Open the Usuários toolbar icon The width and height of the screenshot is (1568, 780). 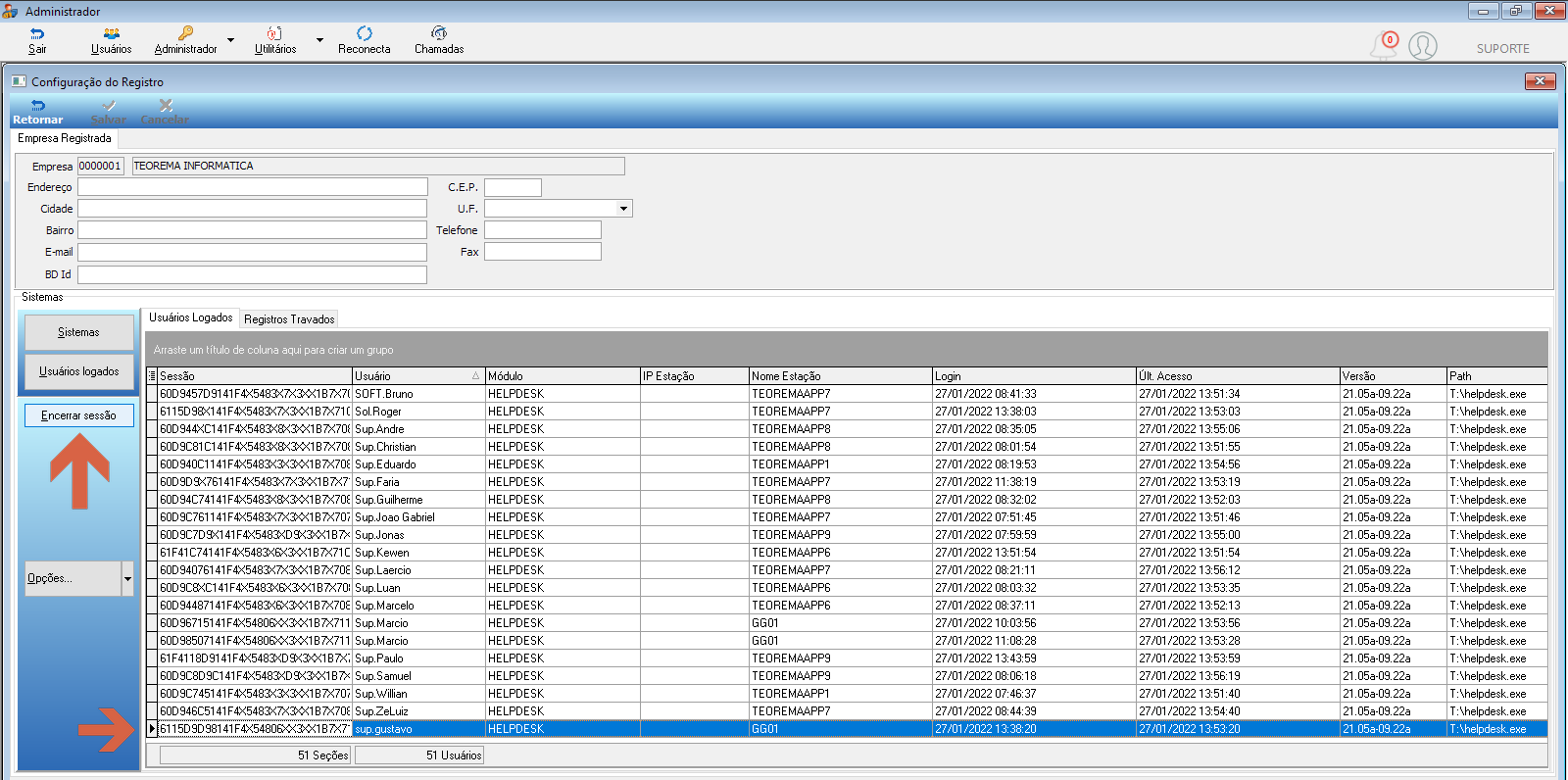point(112,34)
